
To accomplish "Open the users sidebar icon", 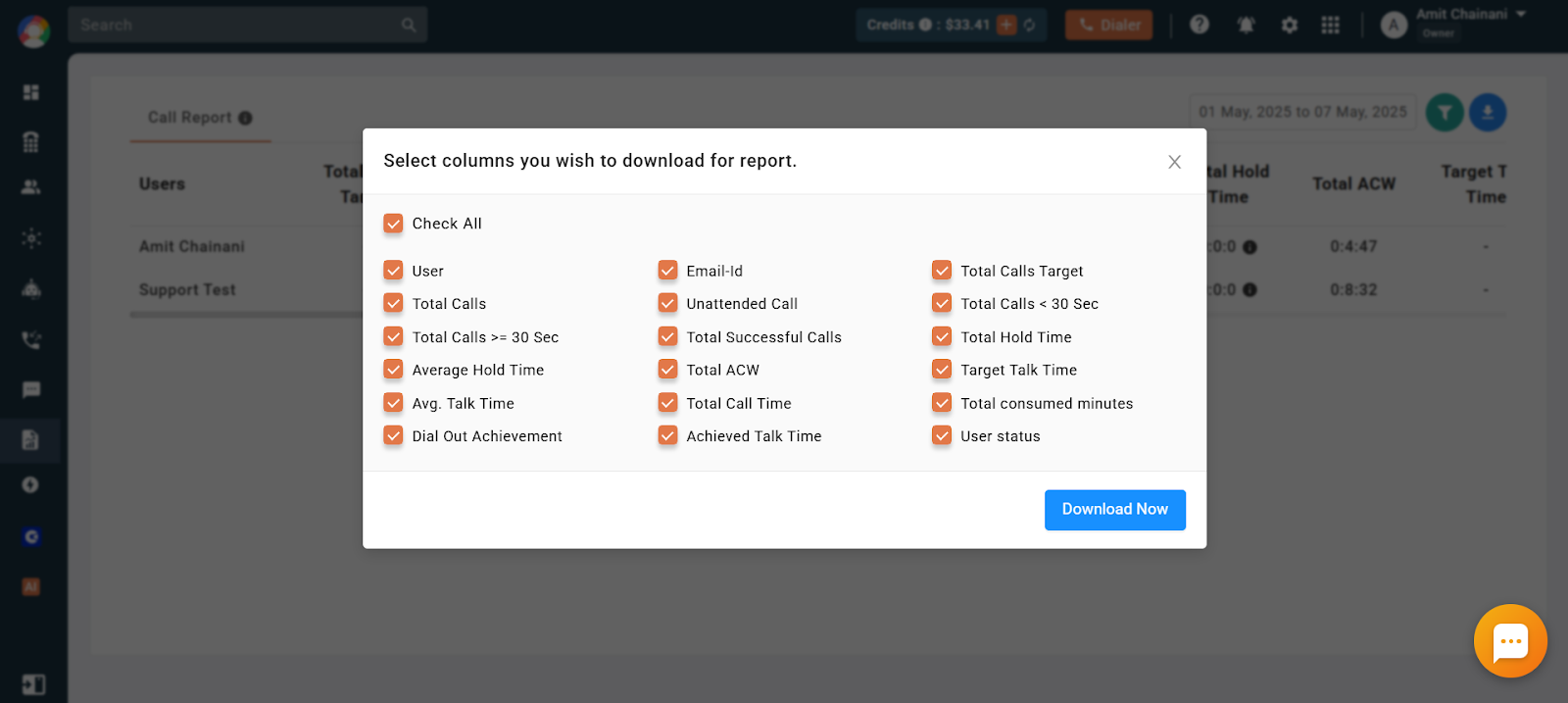I will click(31, 187).
